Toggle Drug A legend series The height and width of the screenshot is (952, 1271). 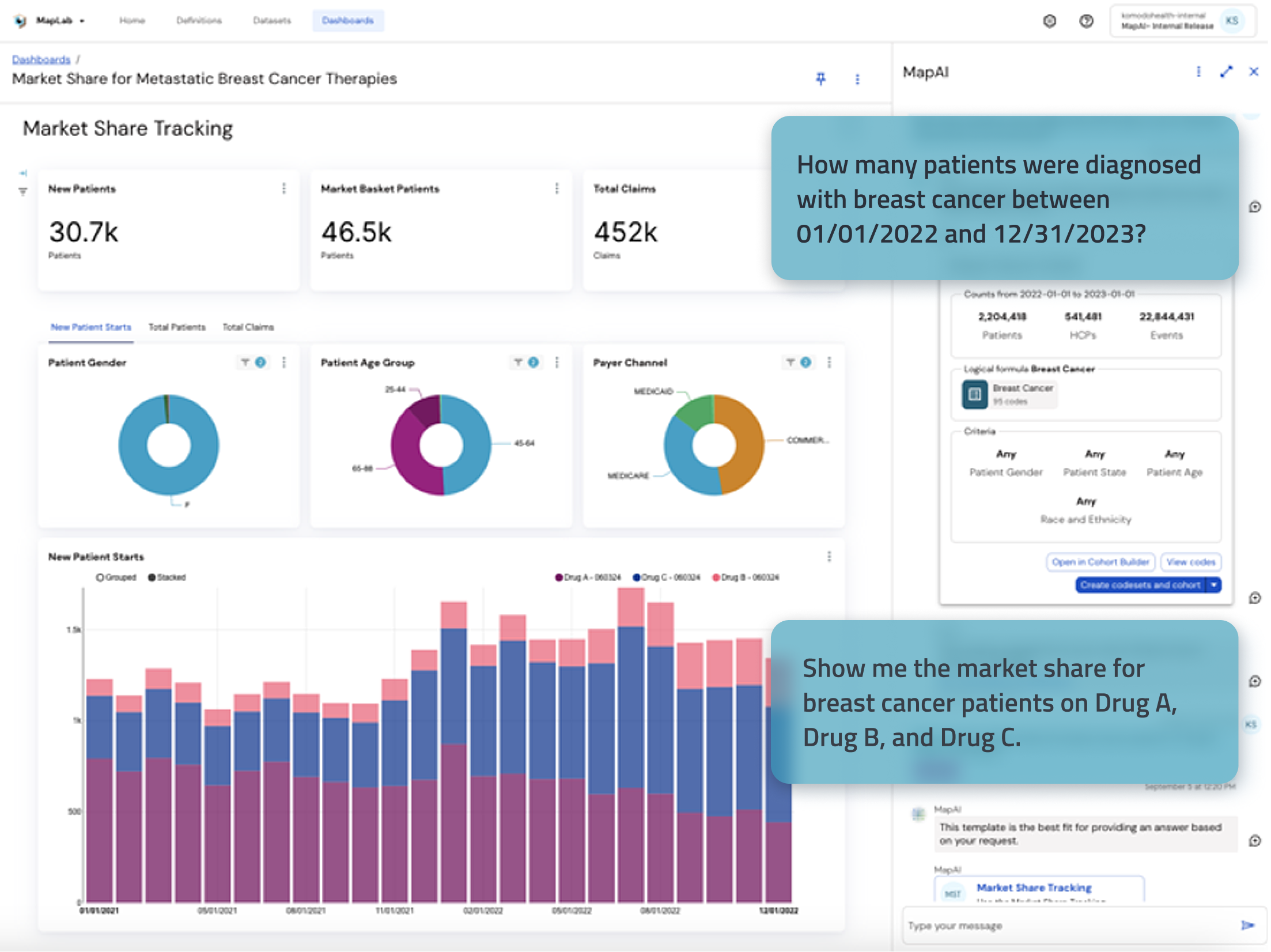tap(588, 577)
